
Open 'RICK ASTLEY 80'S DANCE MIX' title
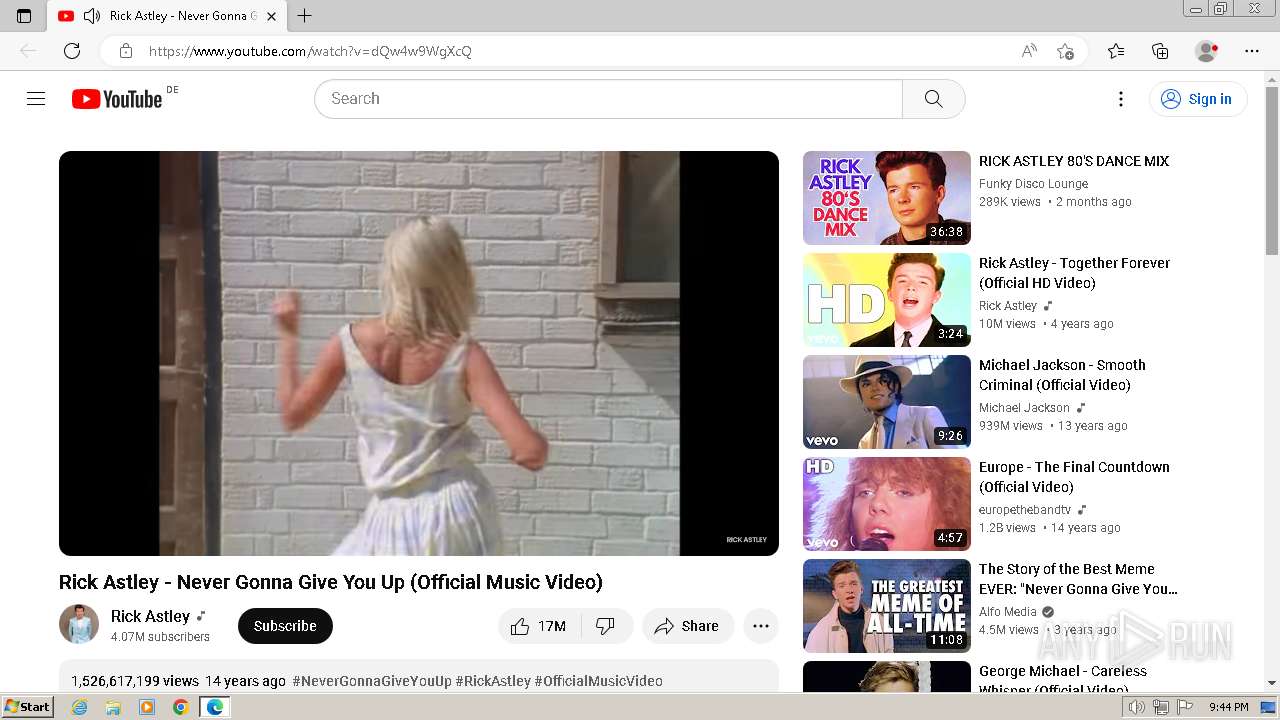pyautogui.click(x=1074, y=161)
